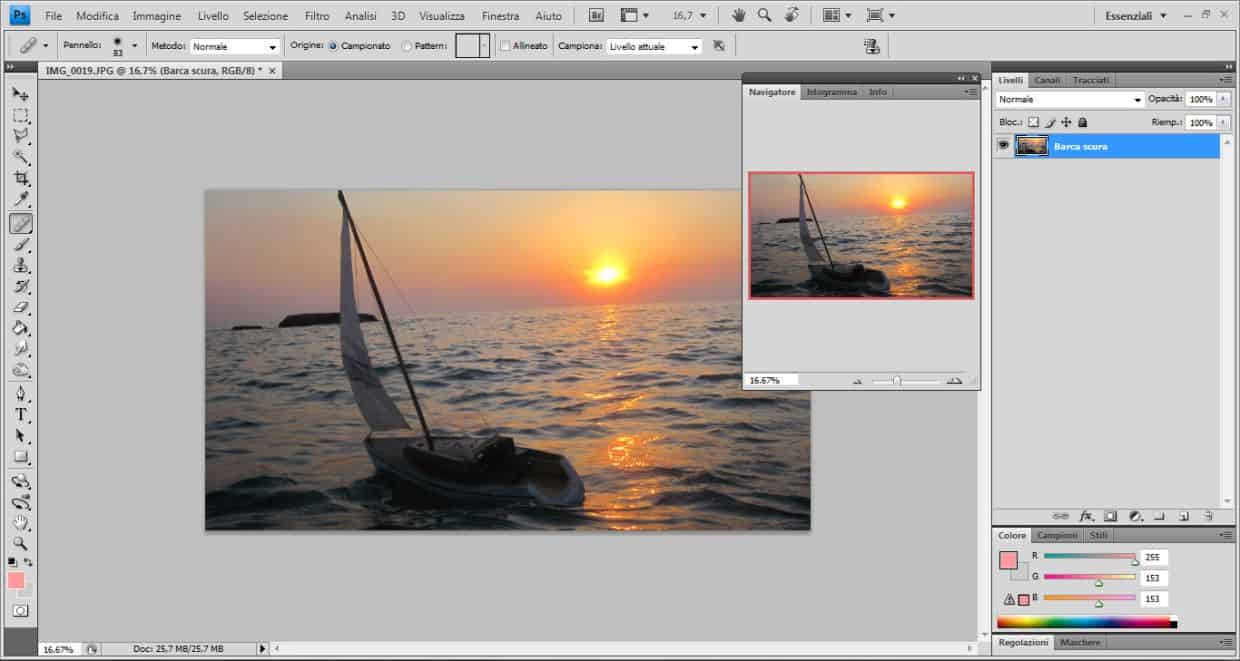Pick the Eyedropper tool
Image resolution: width=1240 pixels, height=661 pixels.
(x=20, y=200)
